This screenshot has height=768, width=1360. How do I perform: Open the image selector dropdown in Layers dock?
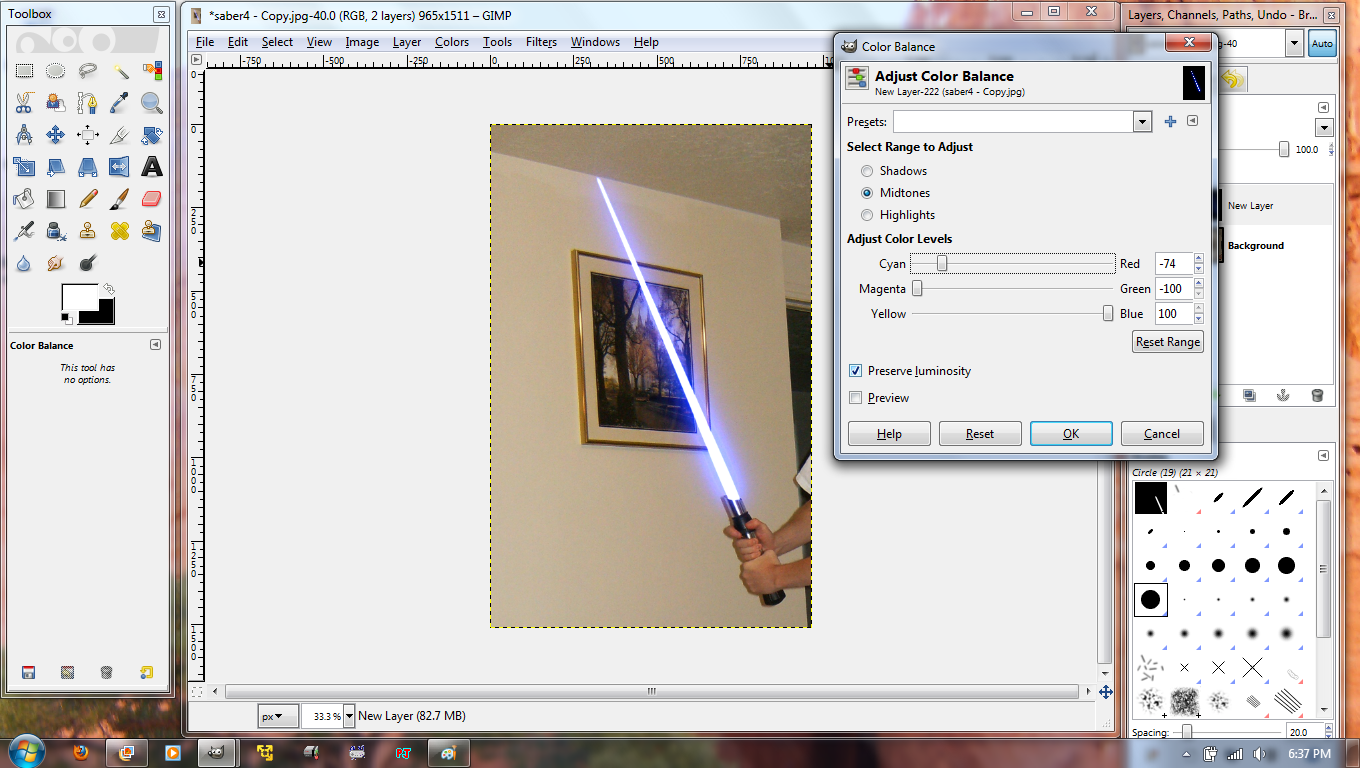tap(1294, 43)
